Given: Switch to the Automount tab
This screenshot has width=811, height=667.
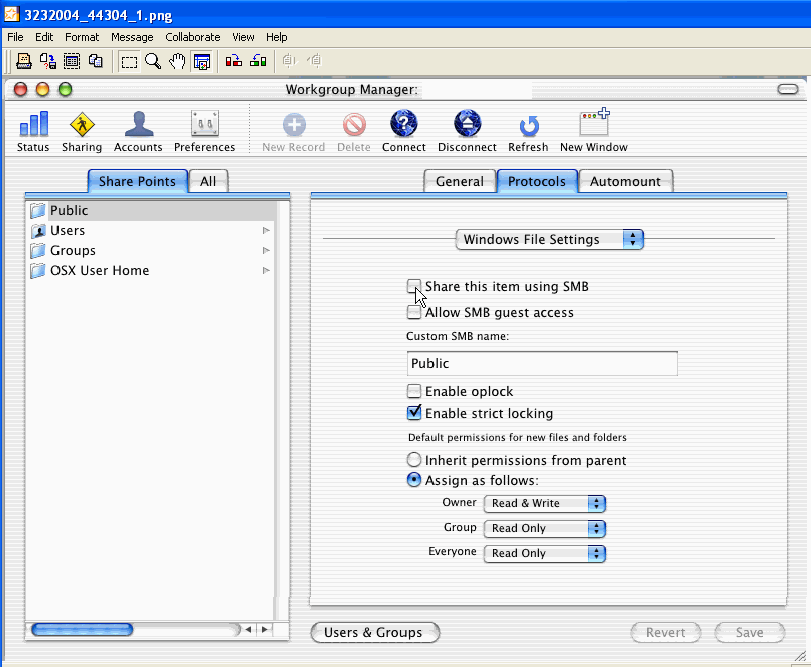Looking at the screenshot, I should pyautogui.click(x=625, y=181).
